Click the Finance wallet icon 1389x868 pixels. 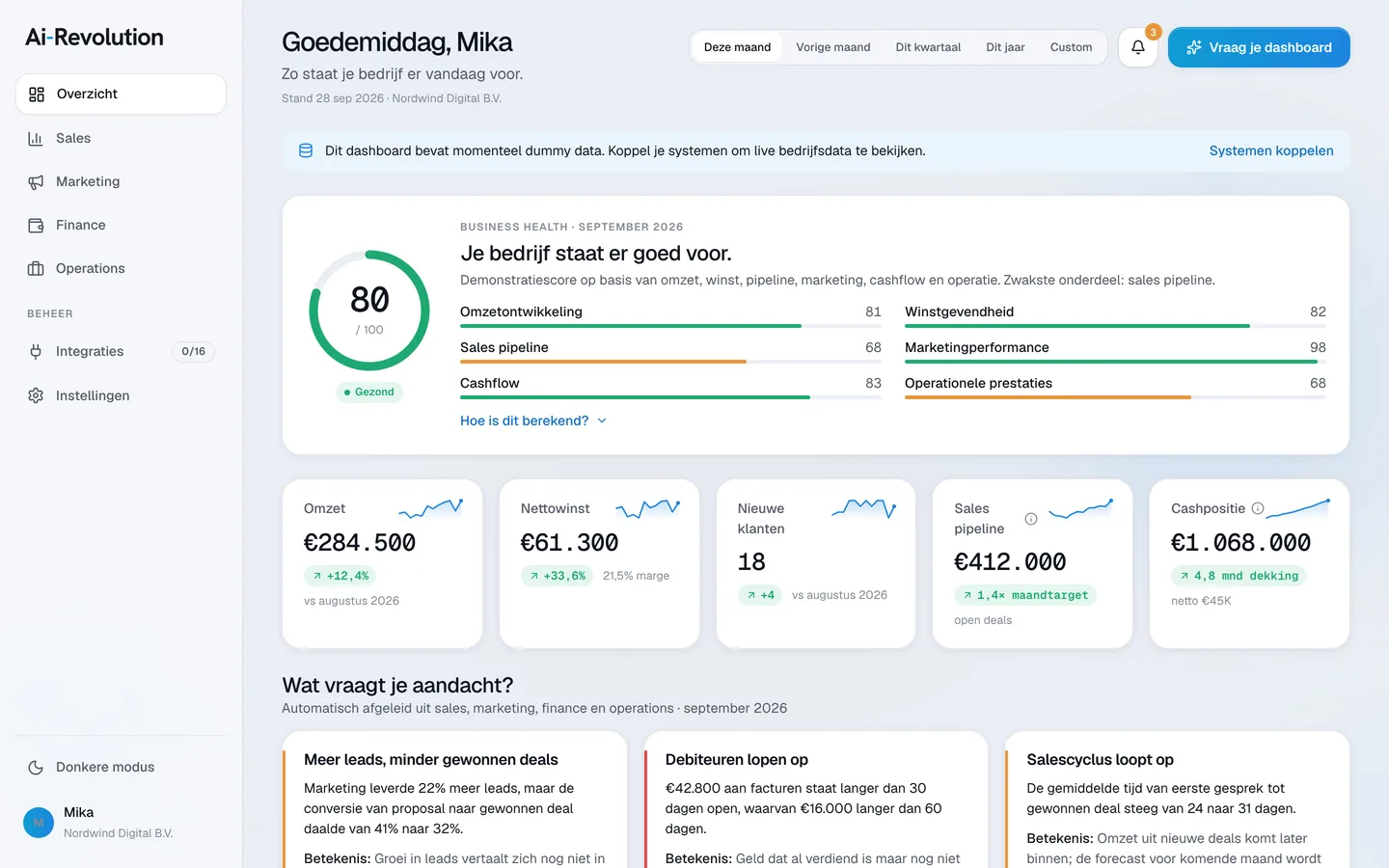tap(36, 225)
